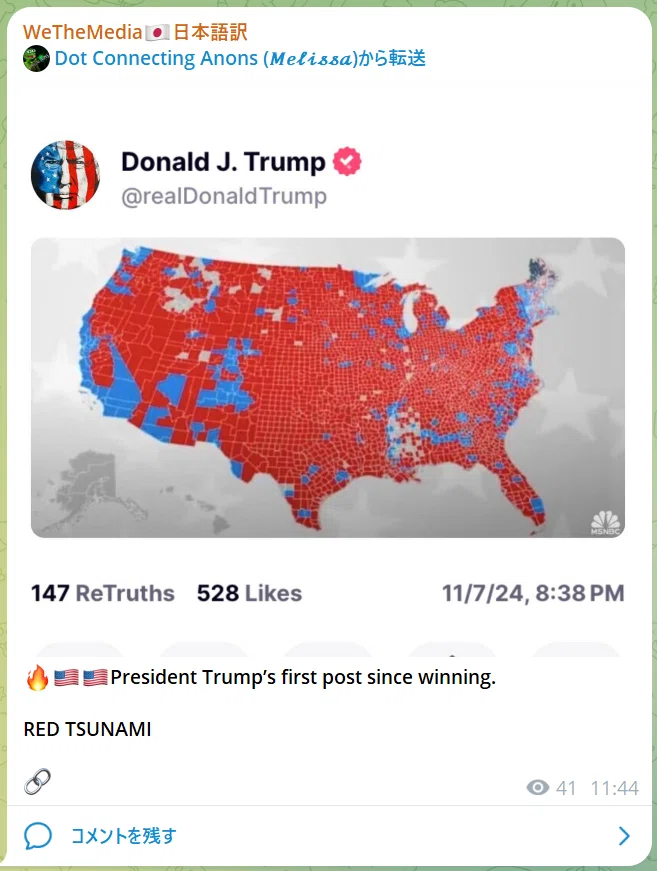Click the MSNBC peacock logo watermark
This screenshot has width=657, height=871.
(605, 523)
